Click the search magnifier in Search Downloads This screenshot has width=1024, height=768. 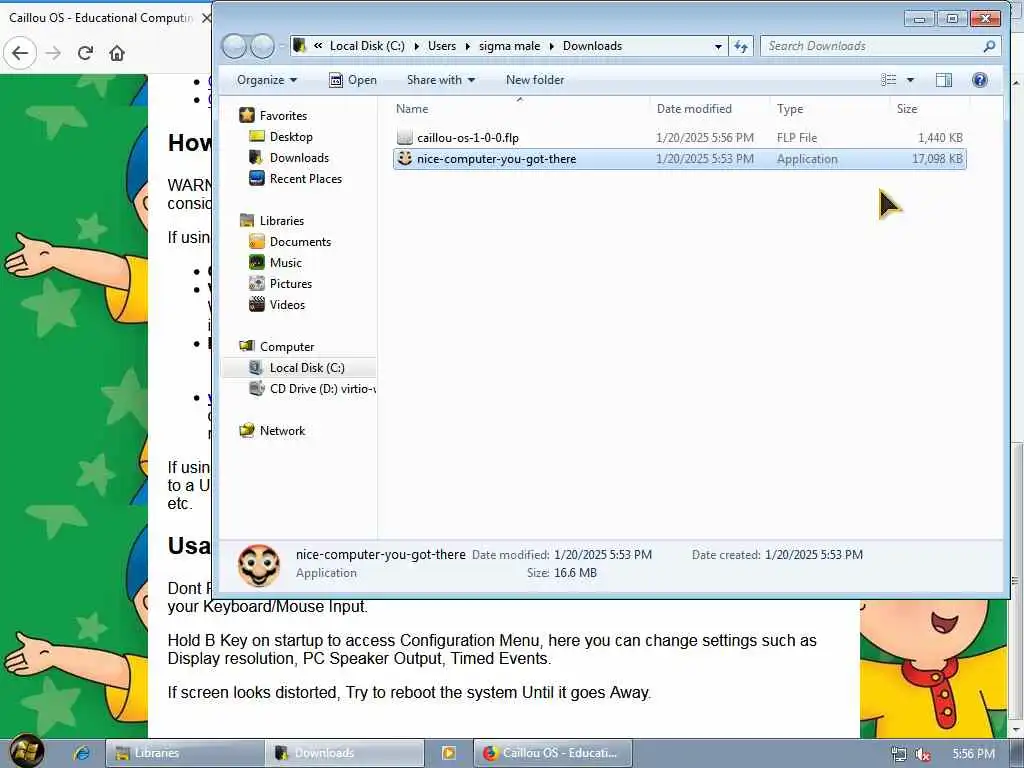point(989,46)
